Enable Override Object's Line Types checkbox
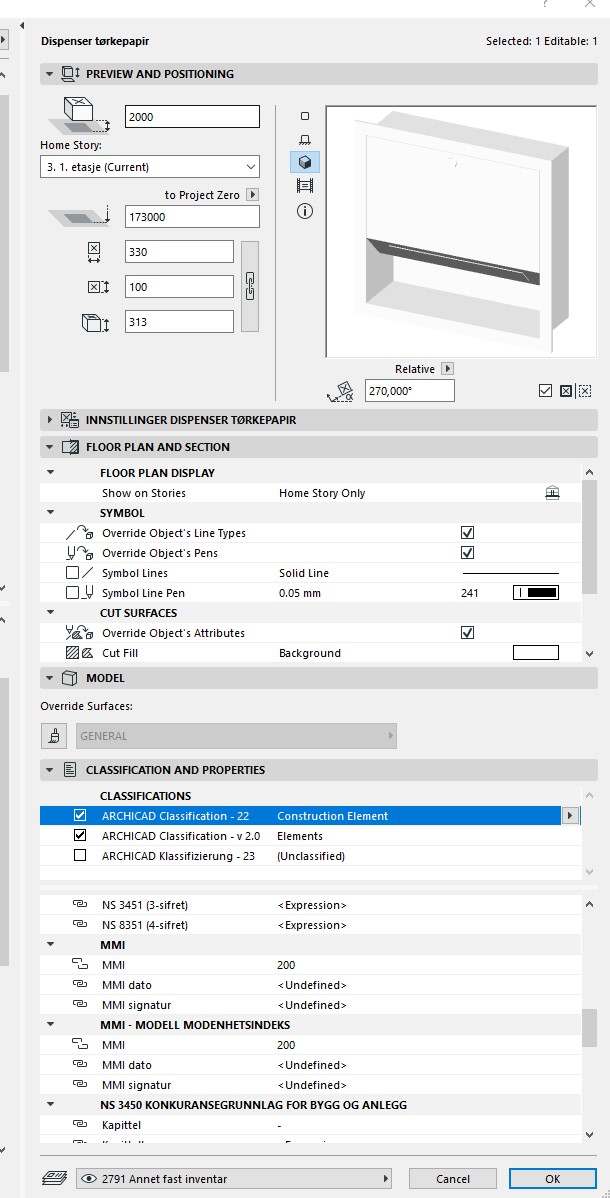 click(x=467, y=533)
